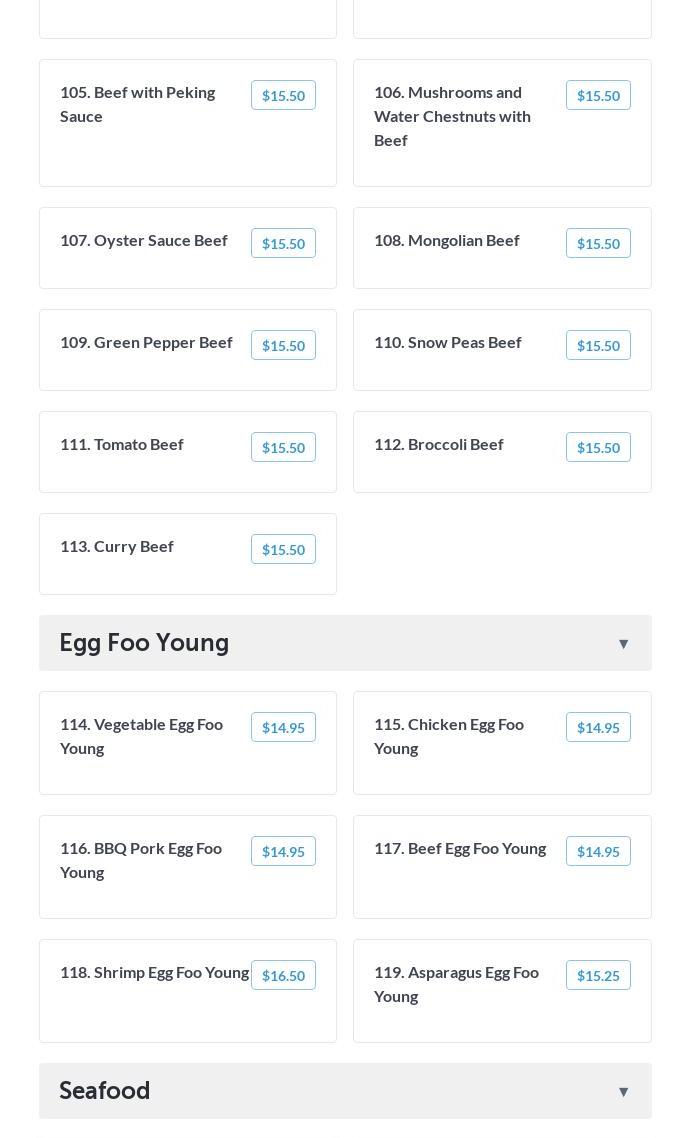Click the $14.95 price for Beef Egg Foo Young
This screenshot has width=690, height=1138.
pyautogui.click(x=598, y=851)
